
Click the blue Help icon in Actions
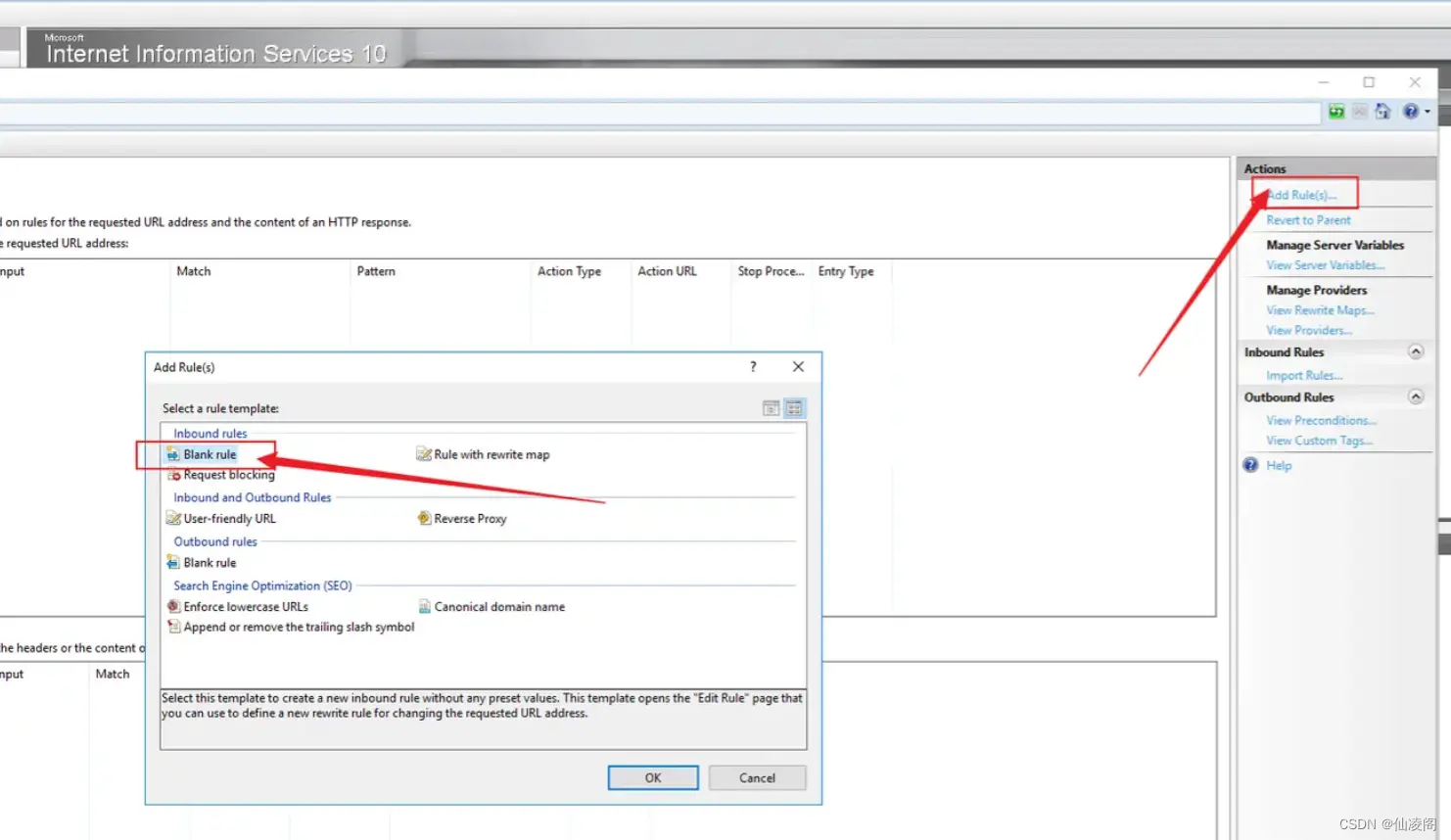[x=1251, y=465]
